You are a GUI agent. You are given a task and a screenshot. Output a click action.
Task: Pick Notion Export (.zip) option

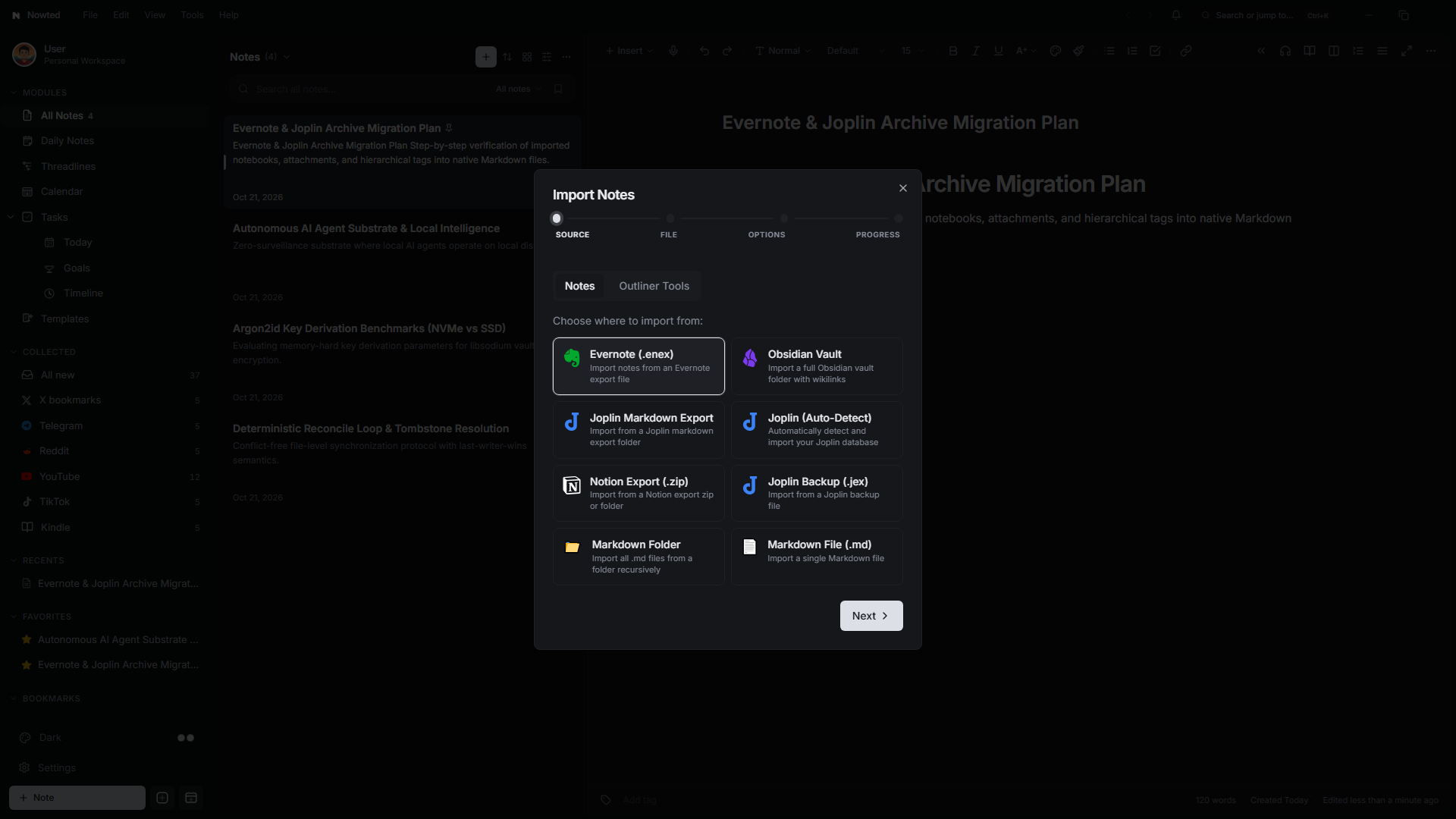coord(639,494)
